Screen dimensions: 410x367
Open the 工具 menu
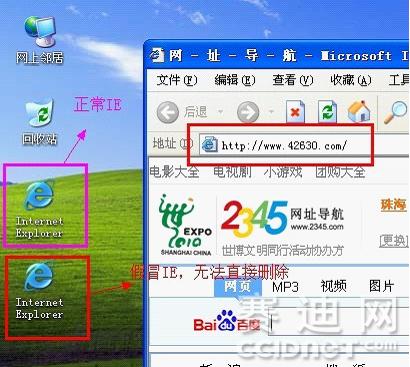point(399,80)
